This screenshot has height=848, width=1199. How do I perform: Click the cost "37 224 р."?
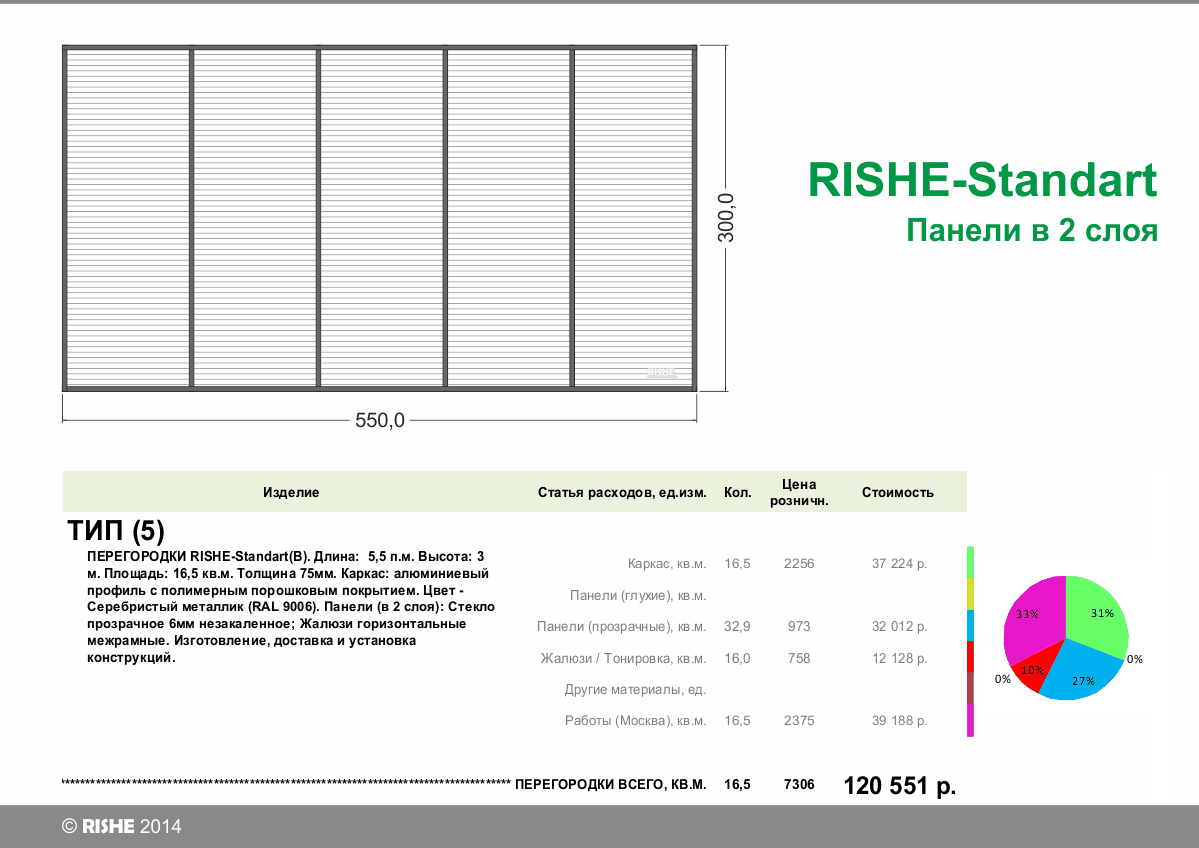[899, 564]
